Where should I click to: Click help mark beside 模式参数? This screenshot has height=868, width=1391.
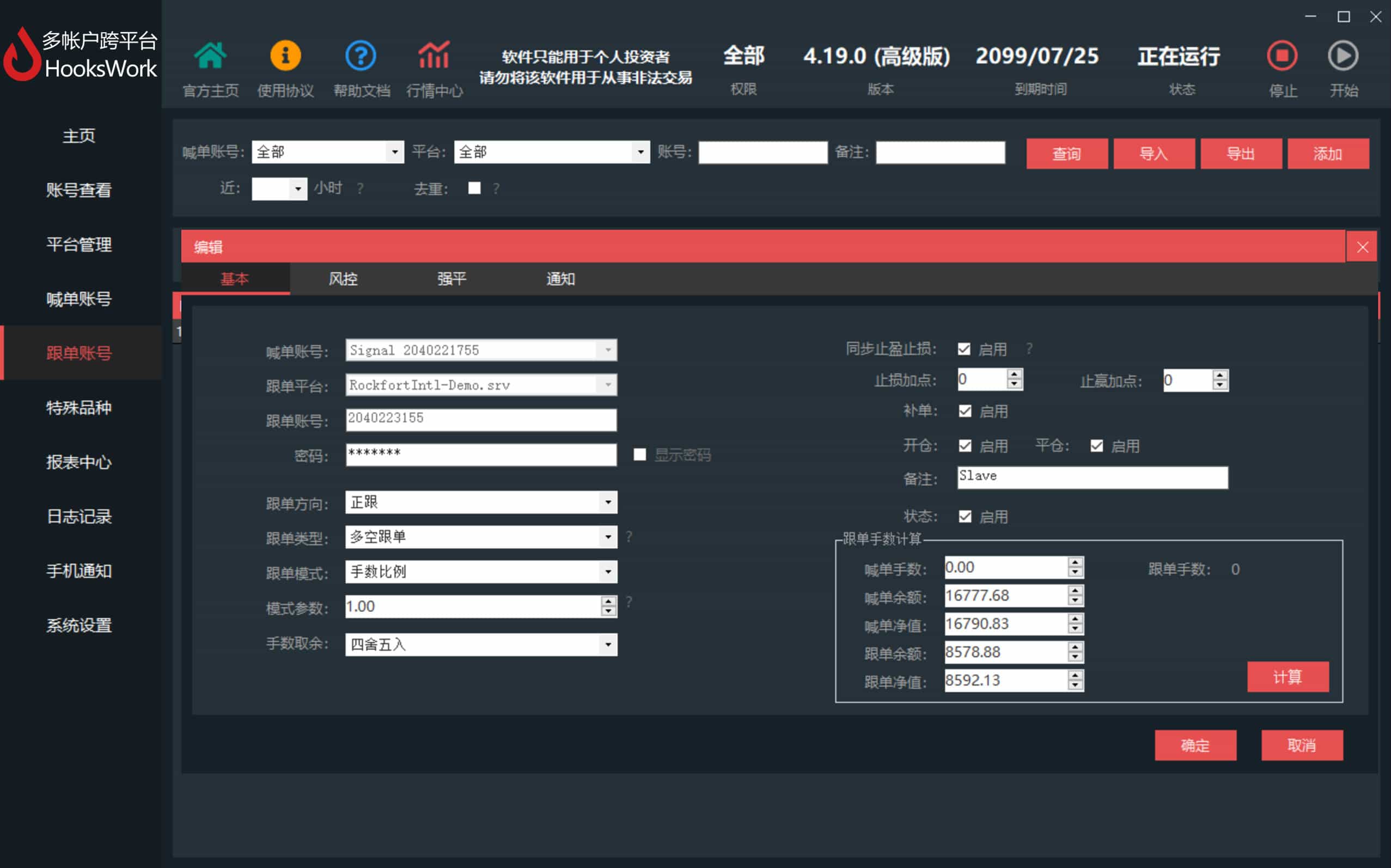coord(629,602)
